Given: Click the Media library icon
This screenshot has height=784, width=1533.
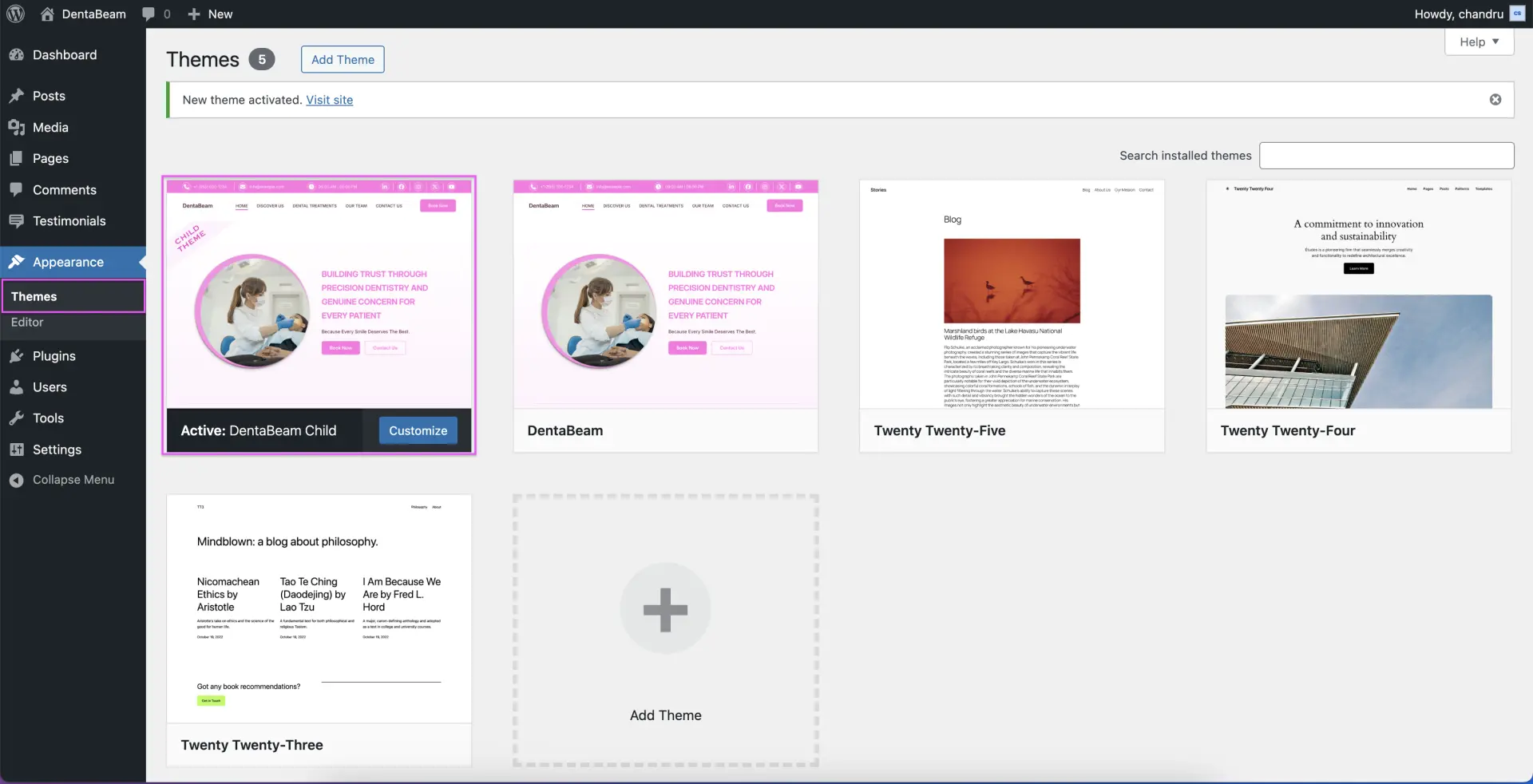Looking at the screenshot, I should coord(16,127).
